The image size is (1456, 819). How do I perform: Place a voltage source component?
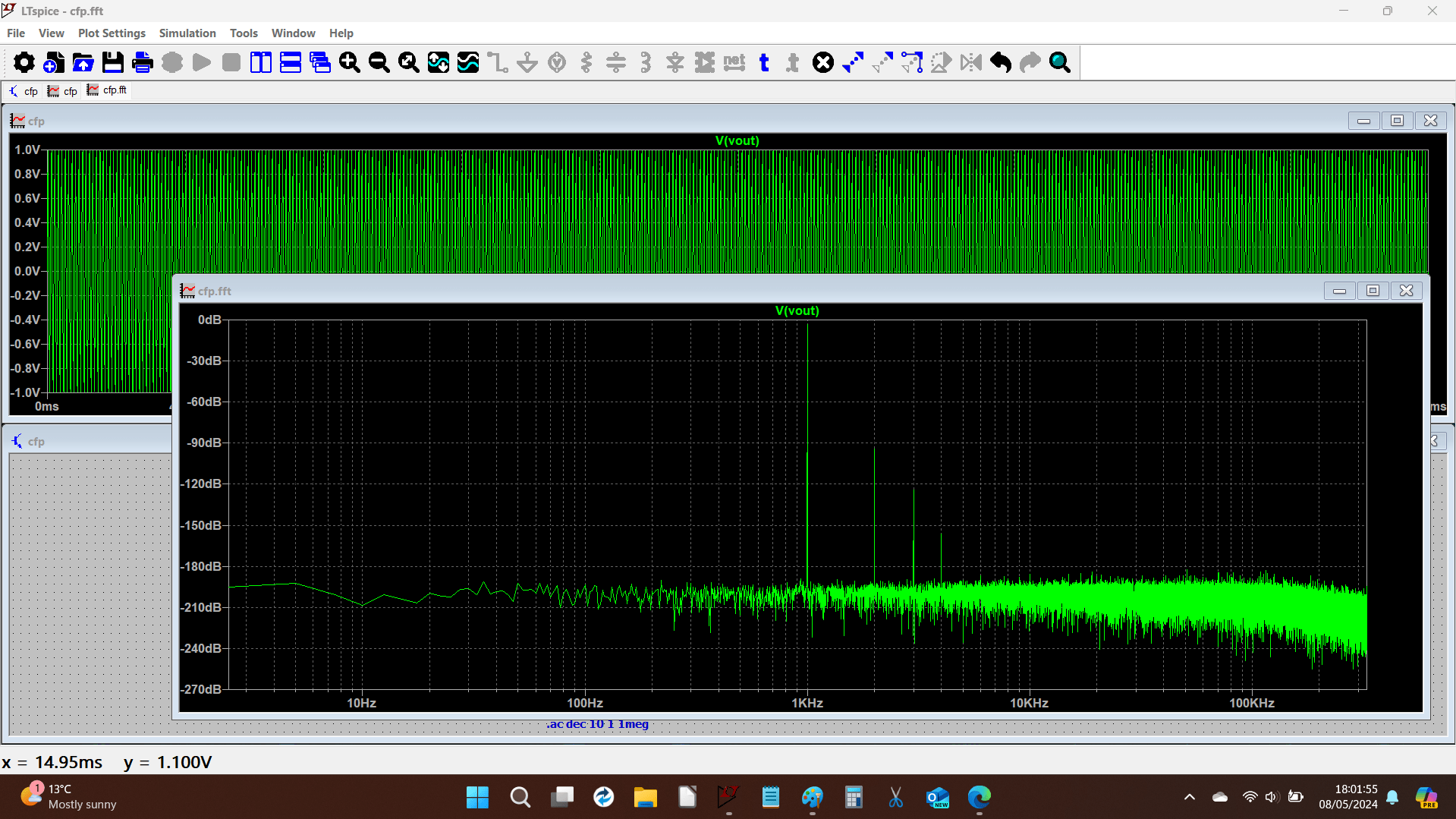point(557,62)
